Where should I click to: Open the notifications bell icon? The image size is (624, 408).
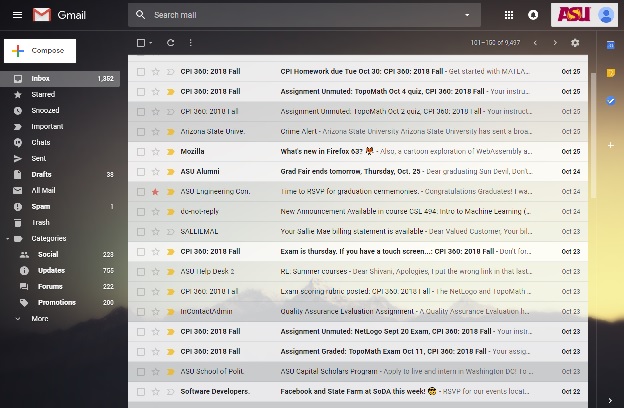533,15
